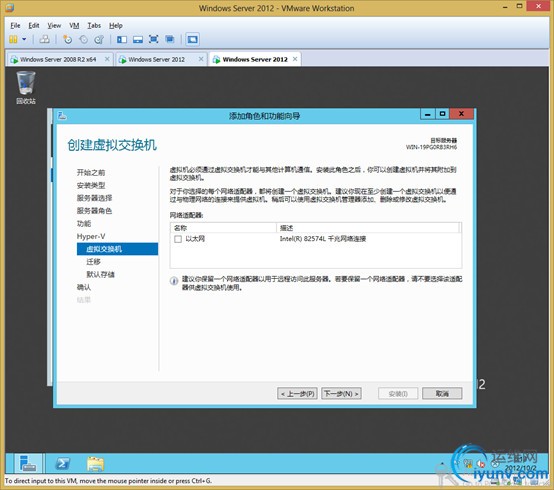Open the snapshot manager icon

(99, 39)
